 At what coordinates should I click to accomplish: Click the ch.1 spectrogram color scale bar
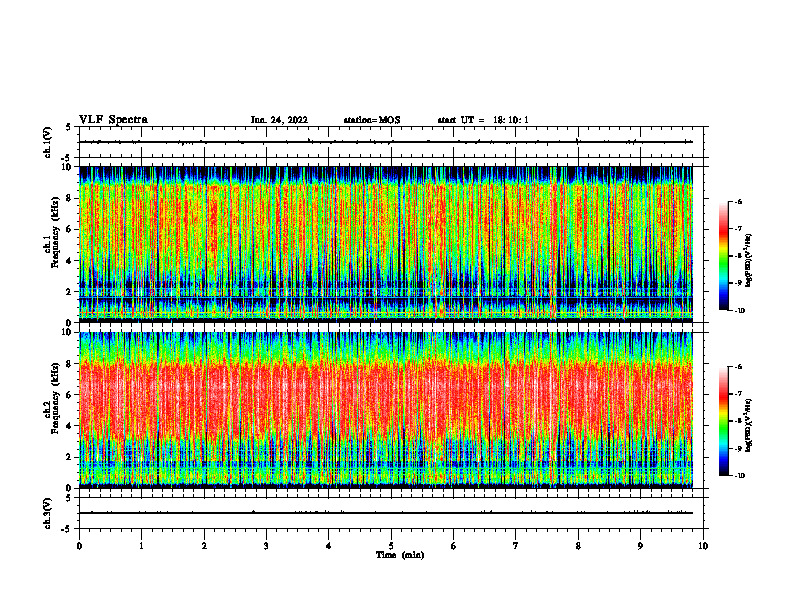point(723,256)
